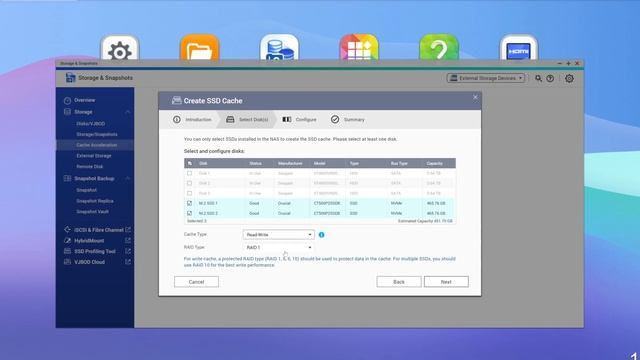Select Snapshot Replica in the sidebar
The width and height of the screenshot is (640, 360).
[x=95, y=201]
